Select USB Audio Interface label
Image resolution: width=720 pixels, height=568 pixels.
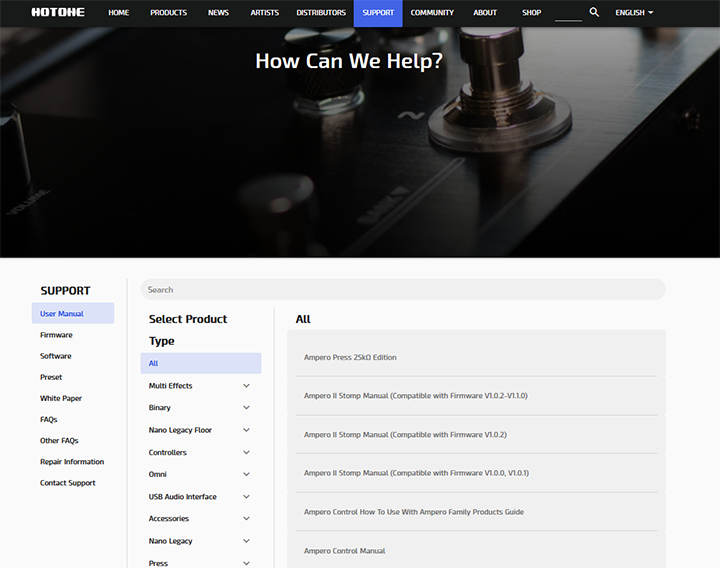(182, 496)
